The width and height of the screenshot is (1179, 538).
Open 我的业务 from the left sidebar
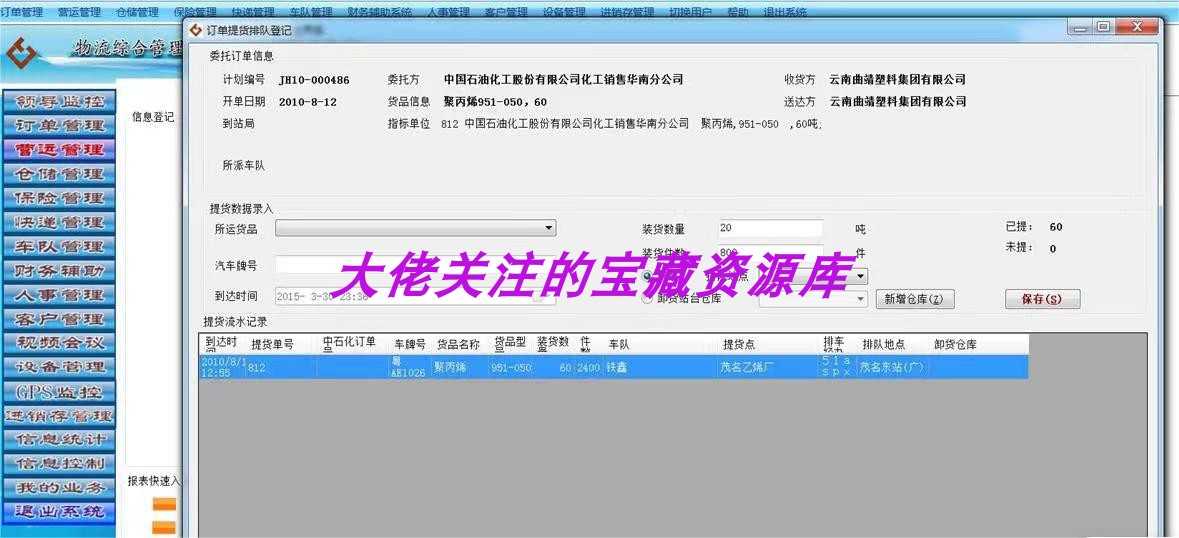[x=59, y=488]
